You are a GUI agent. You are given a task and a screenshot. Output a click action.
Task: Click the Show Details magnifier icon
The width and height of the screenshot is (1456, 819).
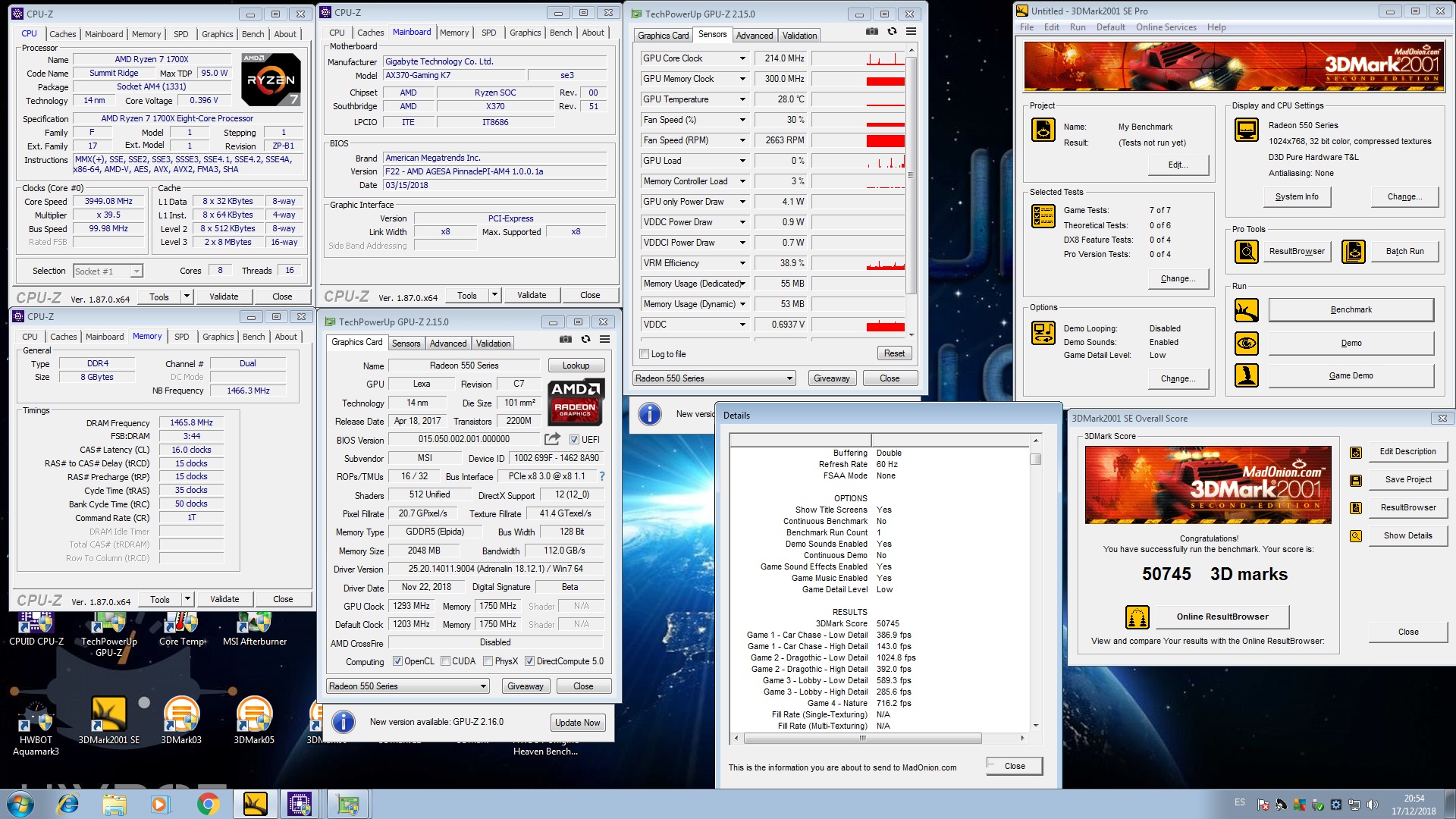pos(1356,536)
